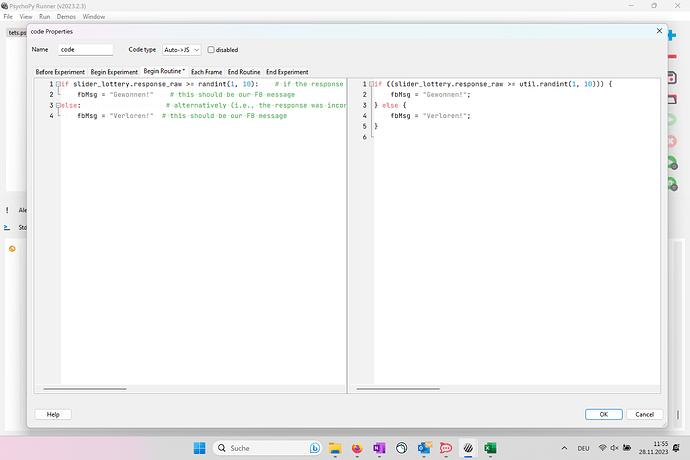Viewport: 690px width, 460px height.
Task: Click the JS line "} else {"
Action: [x=390, y=105]
